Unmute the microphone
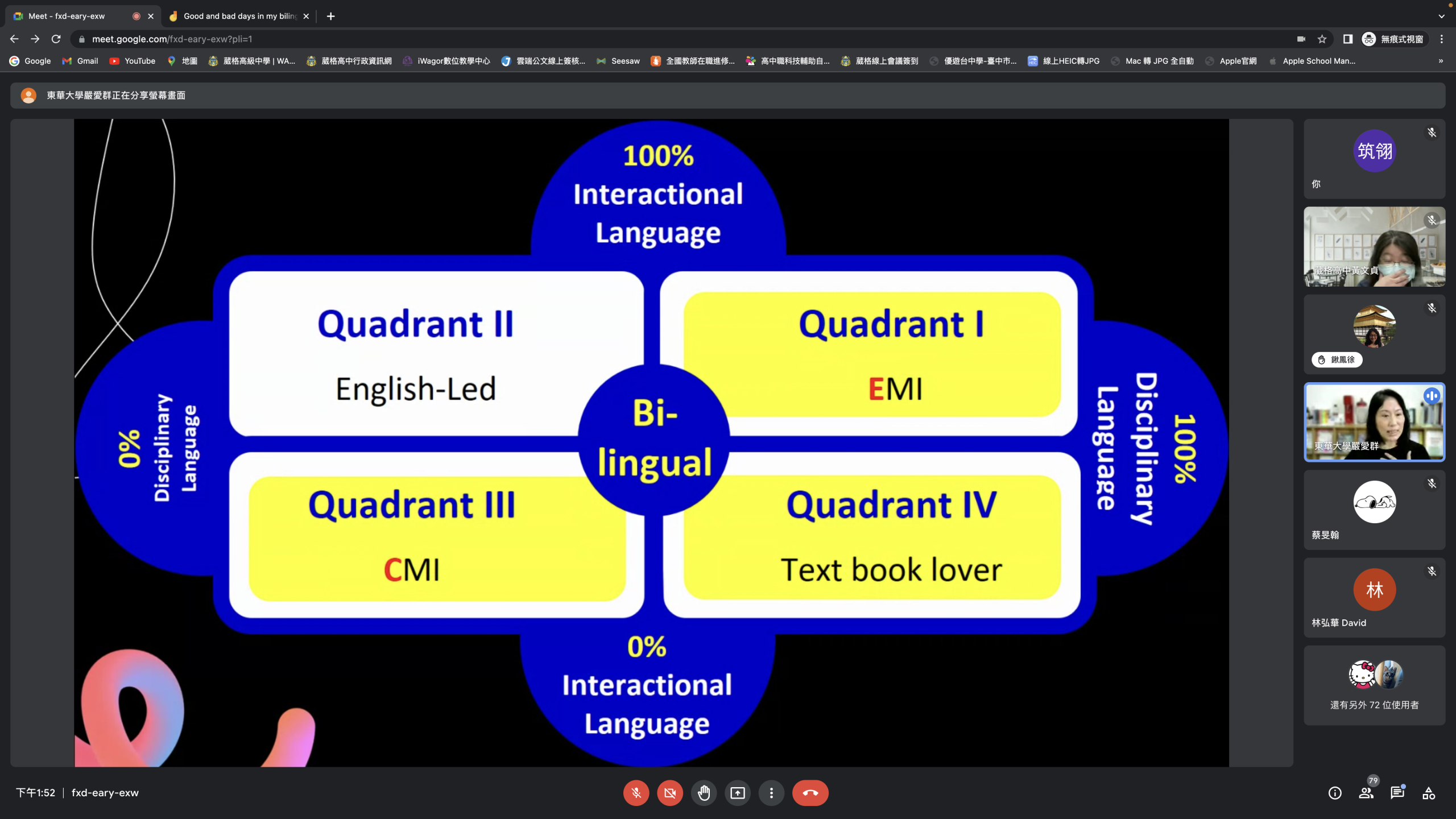This screenshot has height=819, width=1456. [636, 793]
